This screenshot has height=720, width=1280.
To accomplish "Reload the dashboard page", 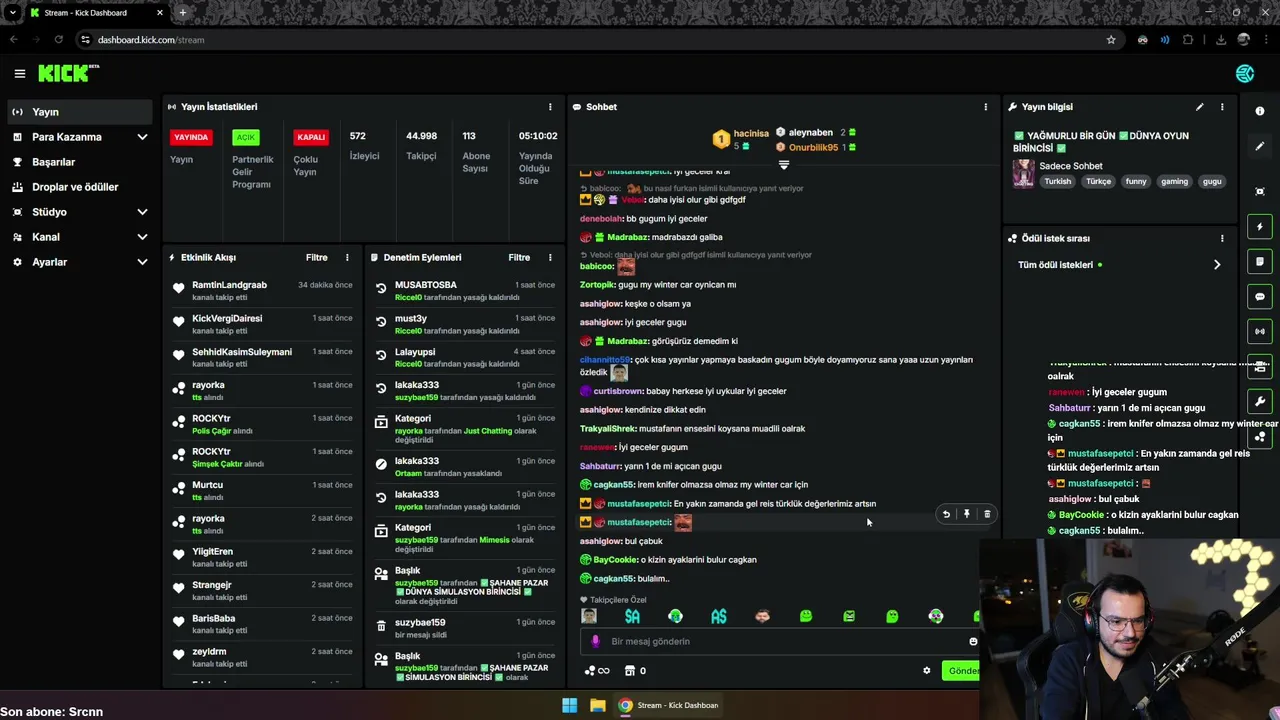I will coord(59,40).
